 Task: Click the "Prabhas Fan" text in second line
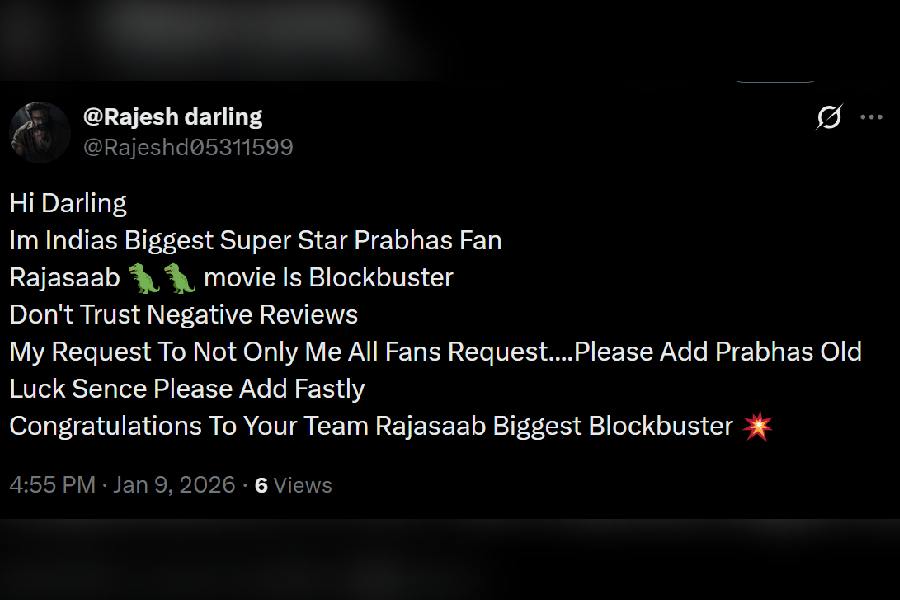tap(428, 241)
